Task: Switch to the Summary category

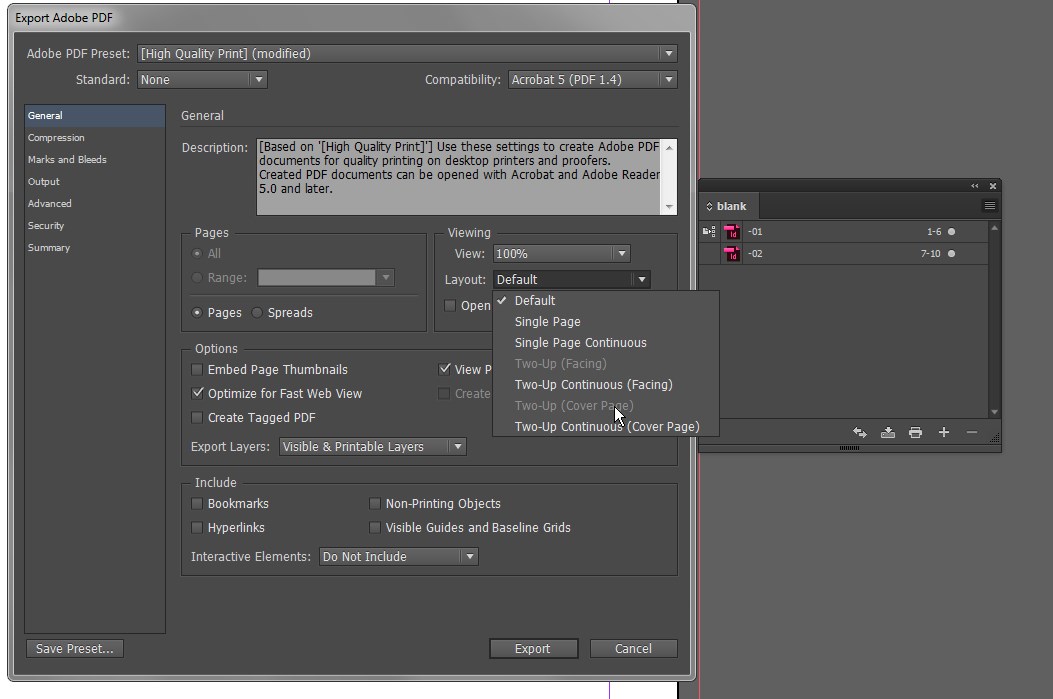Action: click(95, 248)
